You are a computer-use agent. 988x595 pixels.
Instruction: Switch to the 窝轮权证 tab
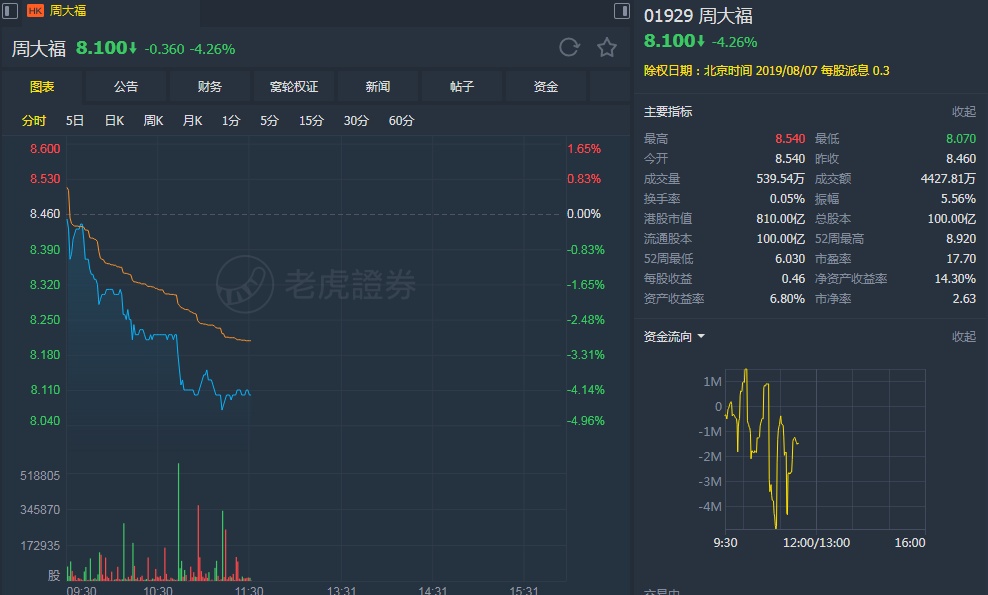[294, 87]
